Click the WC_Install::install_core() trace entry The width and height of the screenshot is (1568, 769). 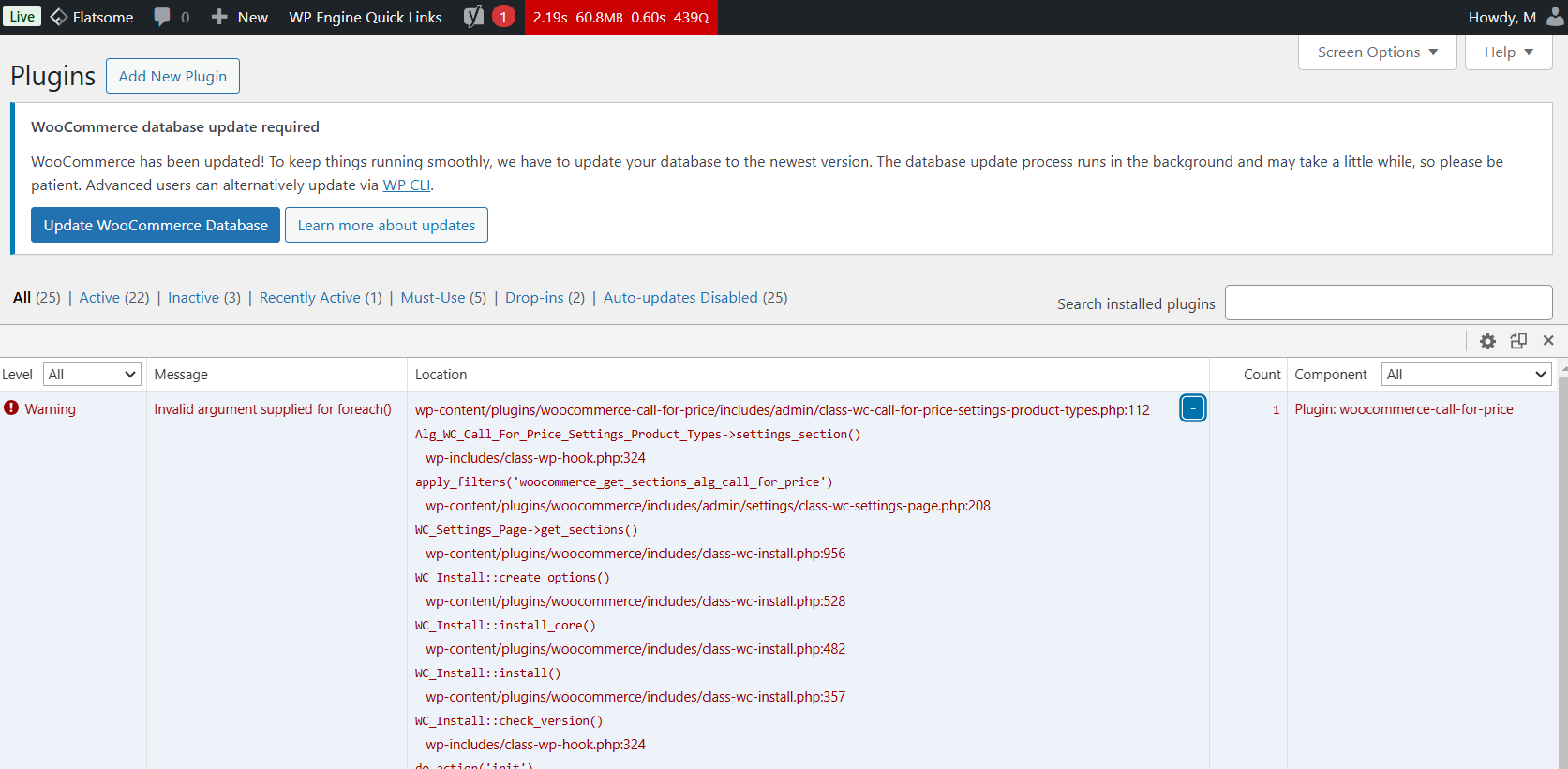click(505, 626)
